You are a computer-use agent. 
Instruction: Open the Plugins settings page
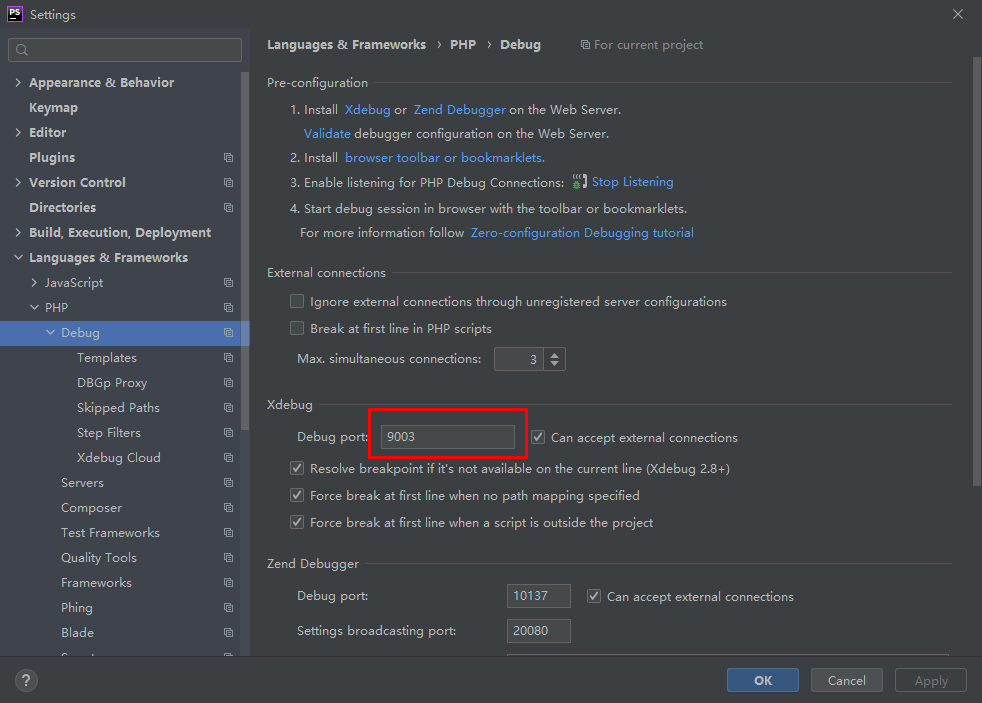coord(52,158)
